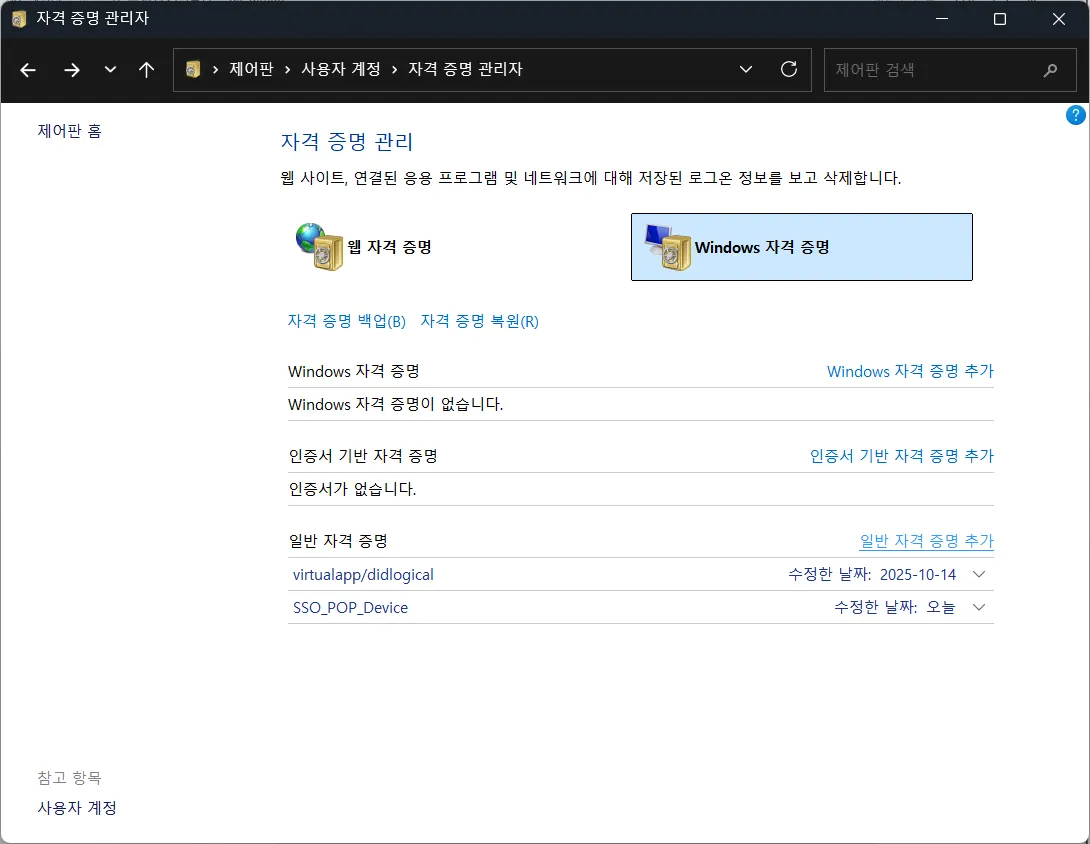Open 사용자 계정 under 참고 항목
1090x844 pixels.
coord(77,808)
